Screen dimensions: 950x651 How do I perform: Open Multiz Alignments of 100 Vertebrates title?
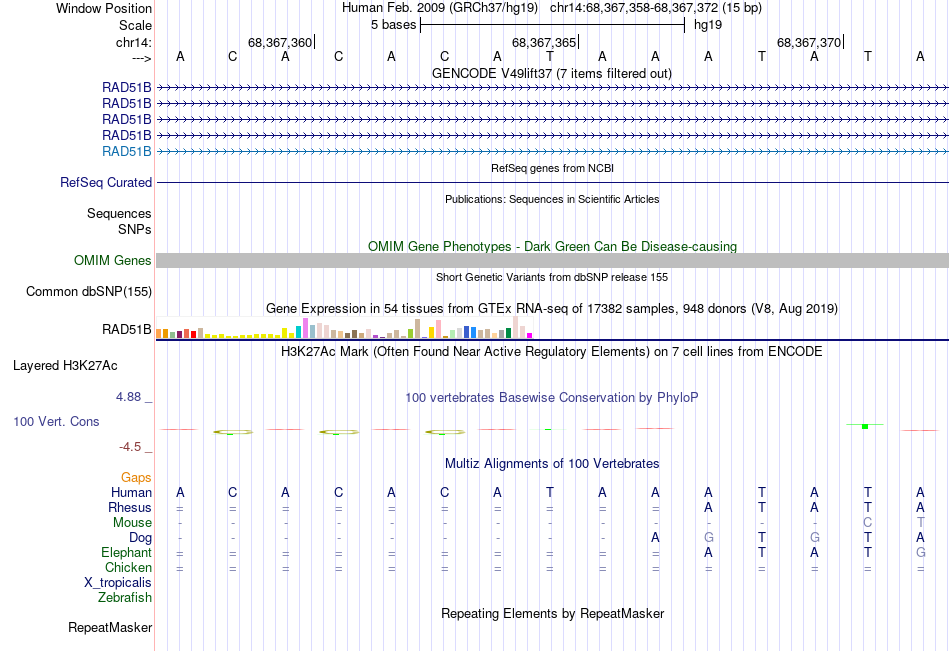coord(552,464)
